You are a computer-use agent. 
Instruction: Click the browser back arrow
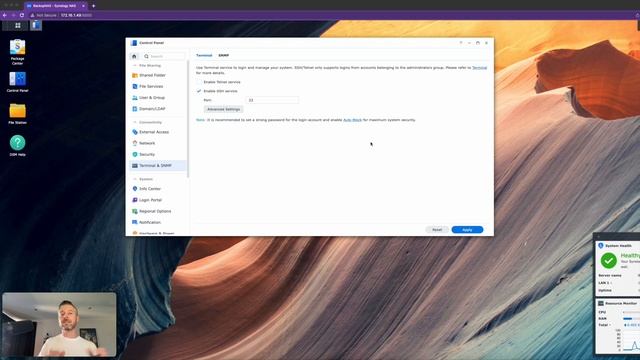tap(5, 15)
